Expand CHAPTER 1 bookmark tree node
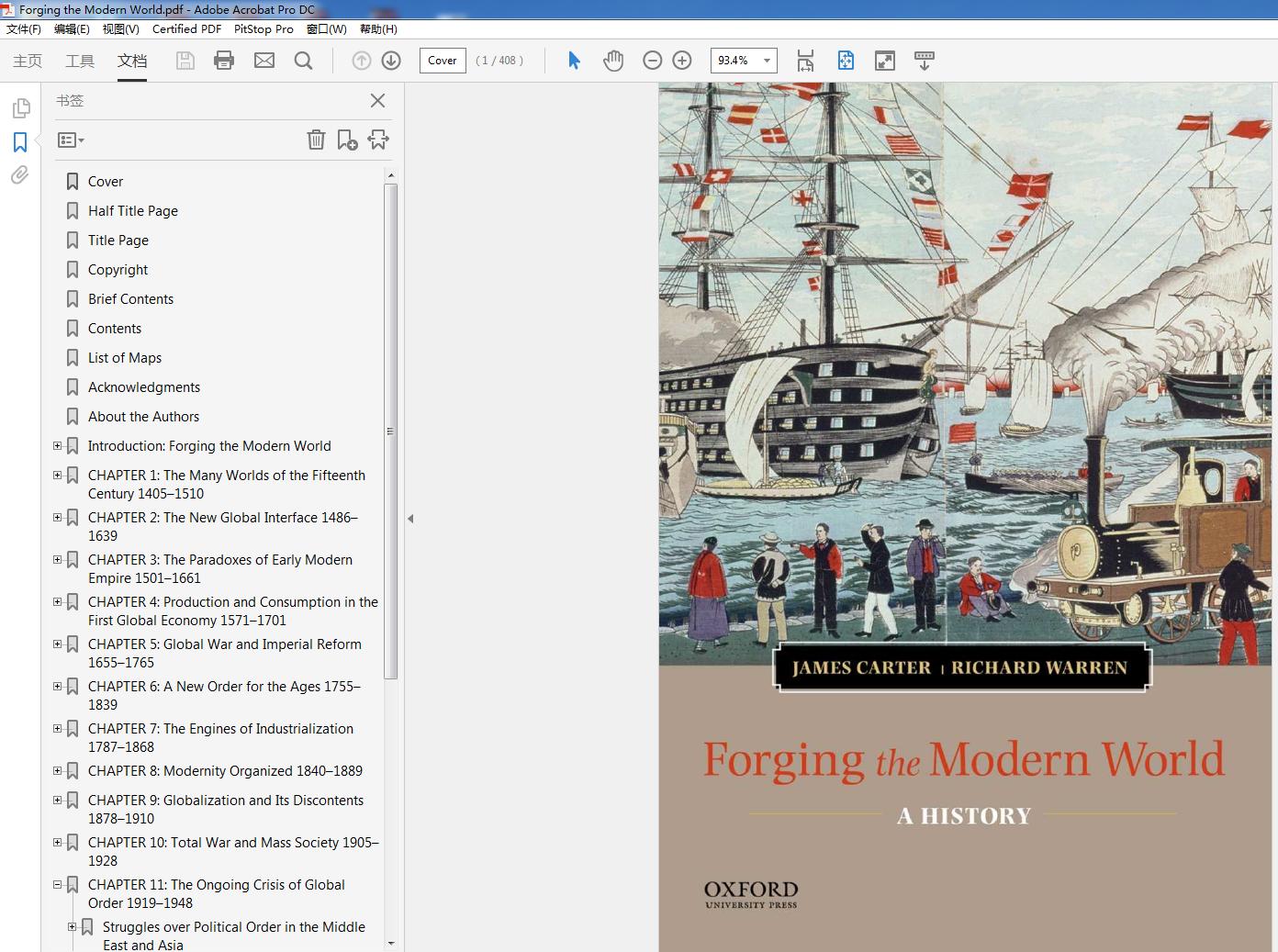 click(x=58, y=476)
